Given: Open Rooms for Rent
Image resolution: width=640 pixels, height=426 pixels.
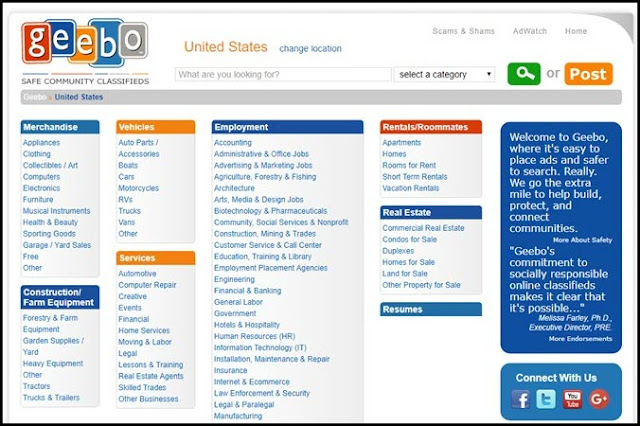Looking at the screenshot, I should coord(409,165).
